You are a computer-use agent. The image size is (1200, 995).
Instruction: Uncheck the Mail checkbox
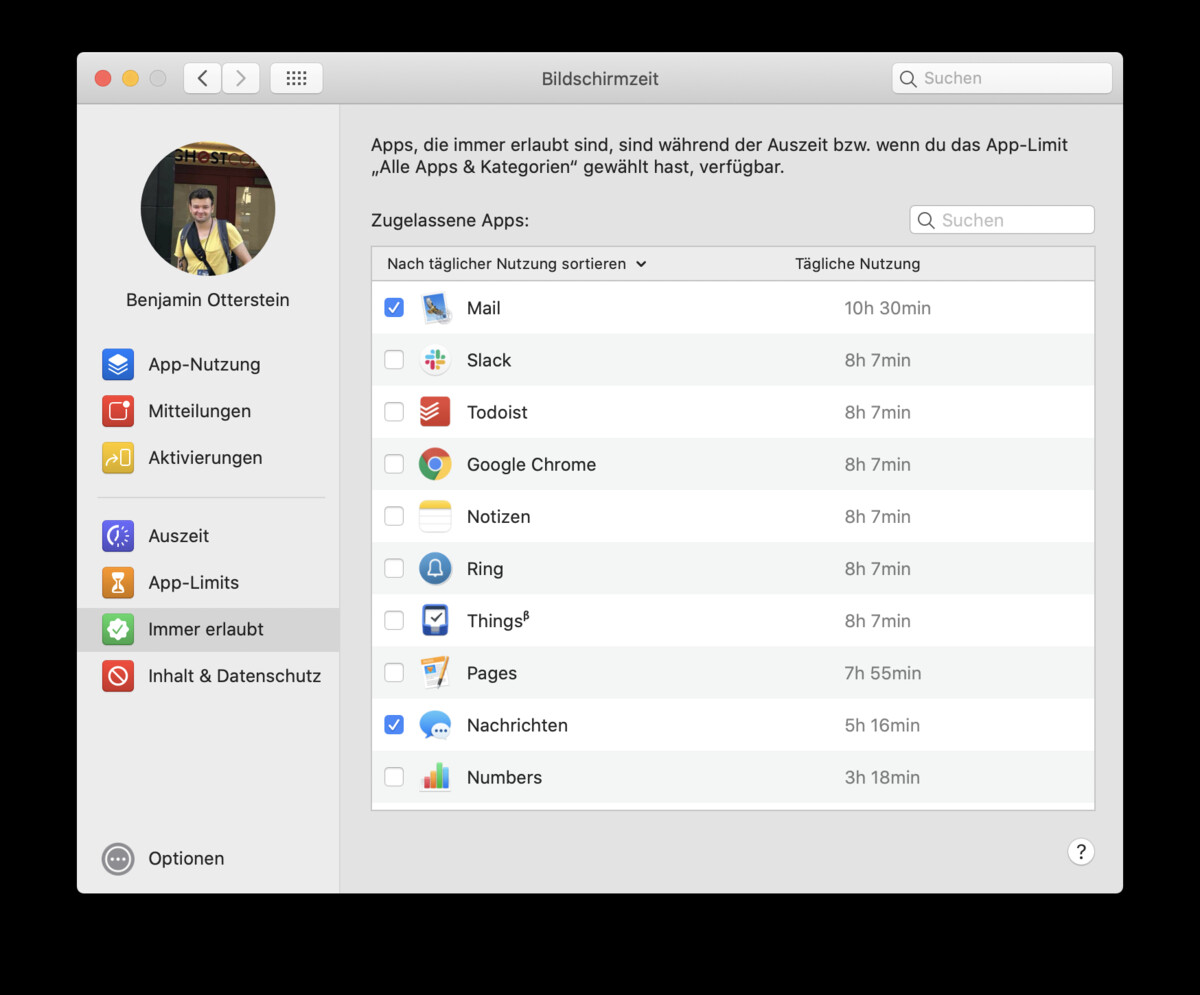coord(394,308)
